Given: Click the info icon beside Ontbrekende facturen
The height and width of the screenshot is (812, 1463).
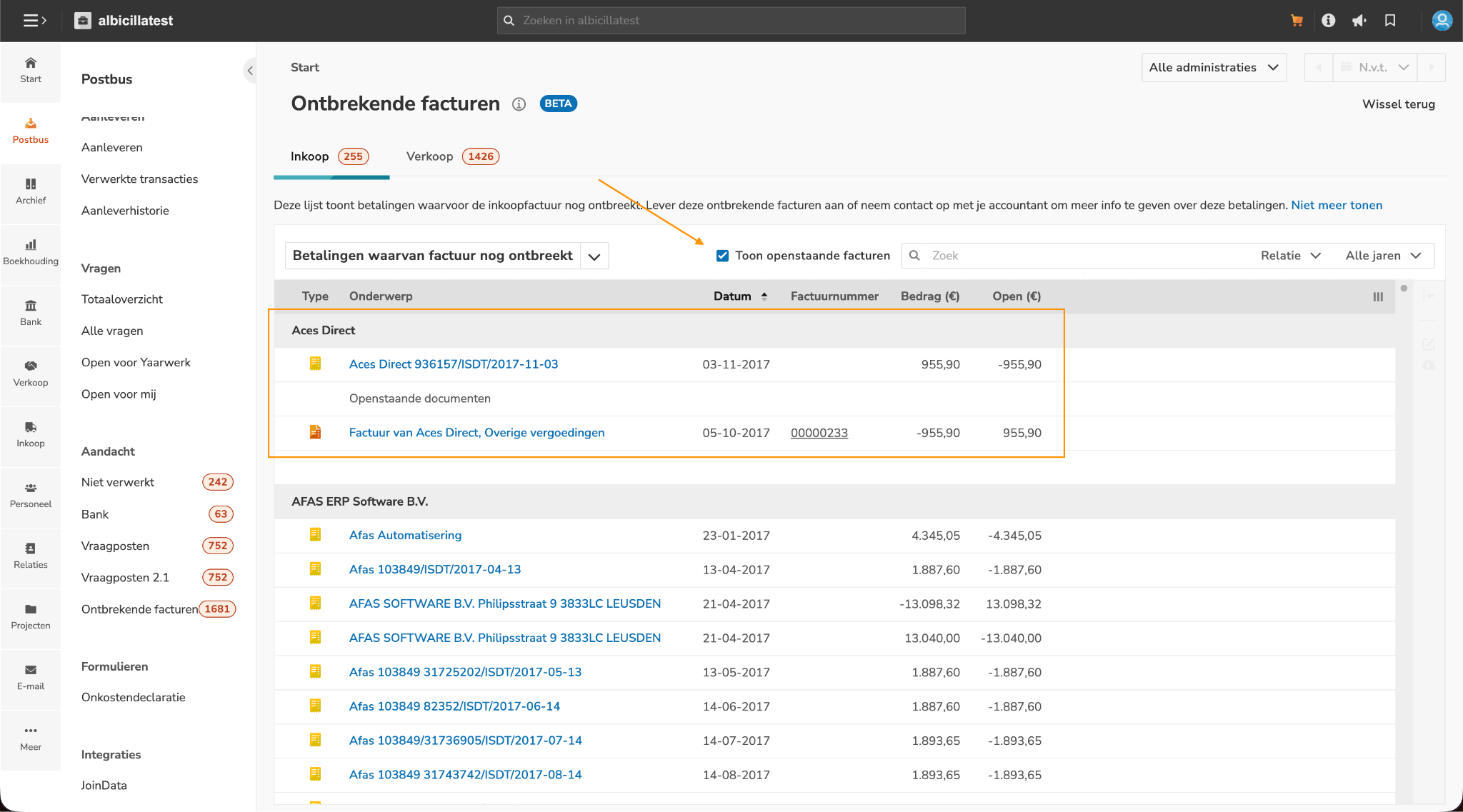Looking at the screenshot, I should pyautogui.click(x=519, y=104).
